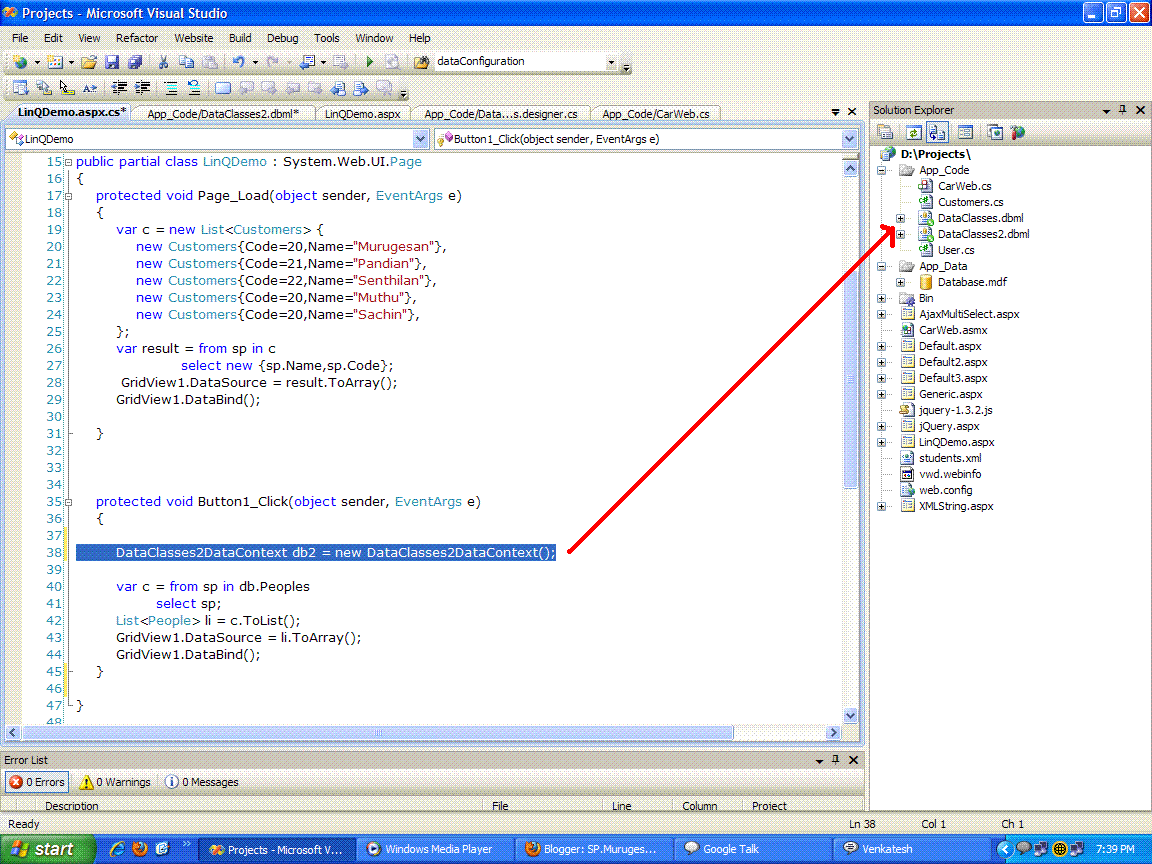Save the current file with the floppy icon
The width and height of the screenshot is (1152, 864).
point(112,62)
